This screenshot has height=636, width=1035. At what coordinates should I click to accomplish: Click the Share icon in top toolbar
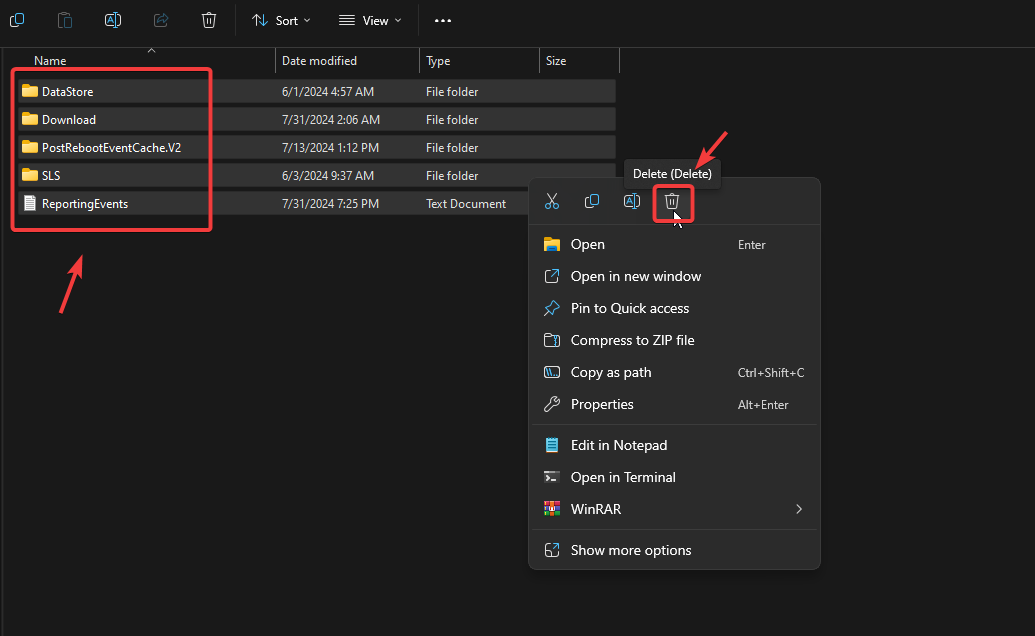point(161,20)
